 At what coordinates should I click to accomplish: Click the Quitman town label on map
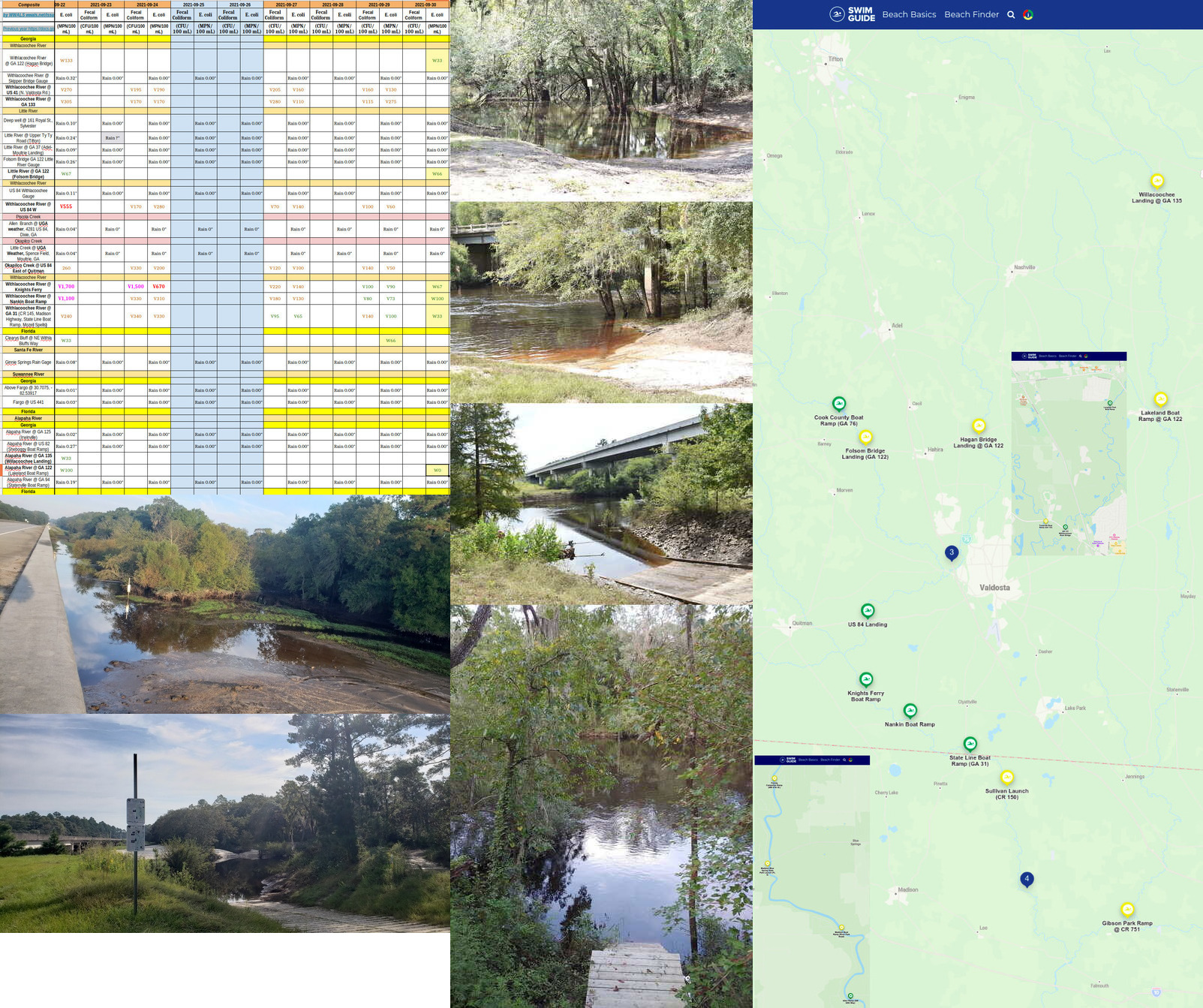click(802, 623)
